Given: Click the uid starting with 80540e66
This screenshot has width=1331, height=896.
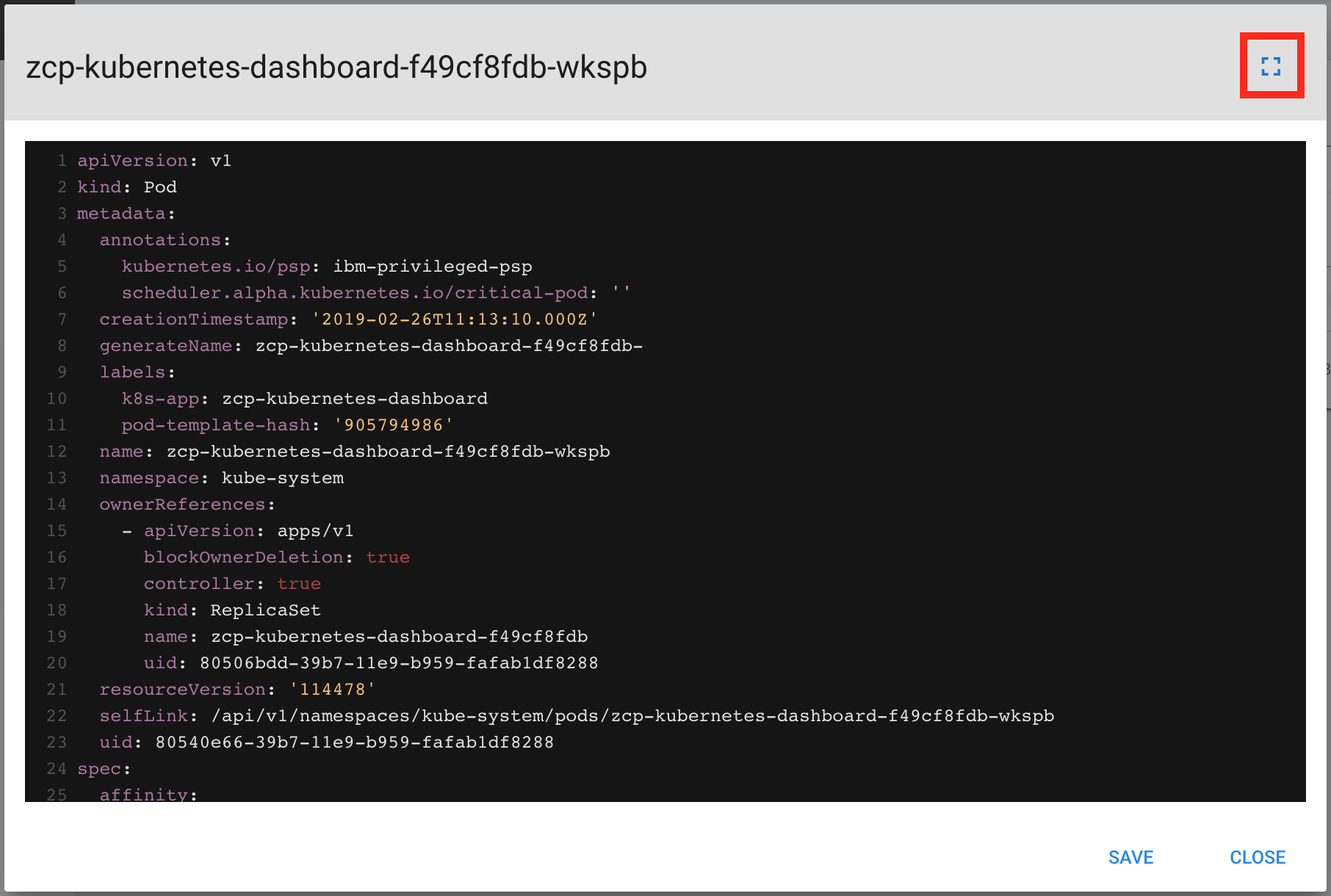Looking at the screenshot, I should click(x=355, y=742).
